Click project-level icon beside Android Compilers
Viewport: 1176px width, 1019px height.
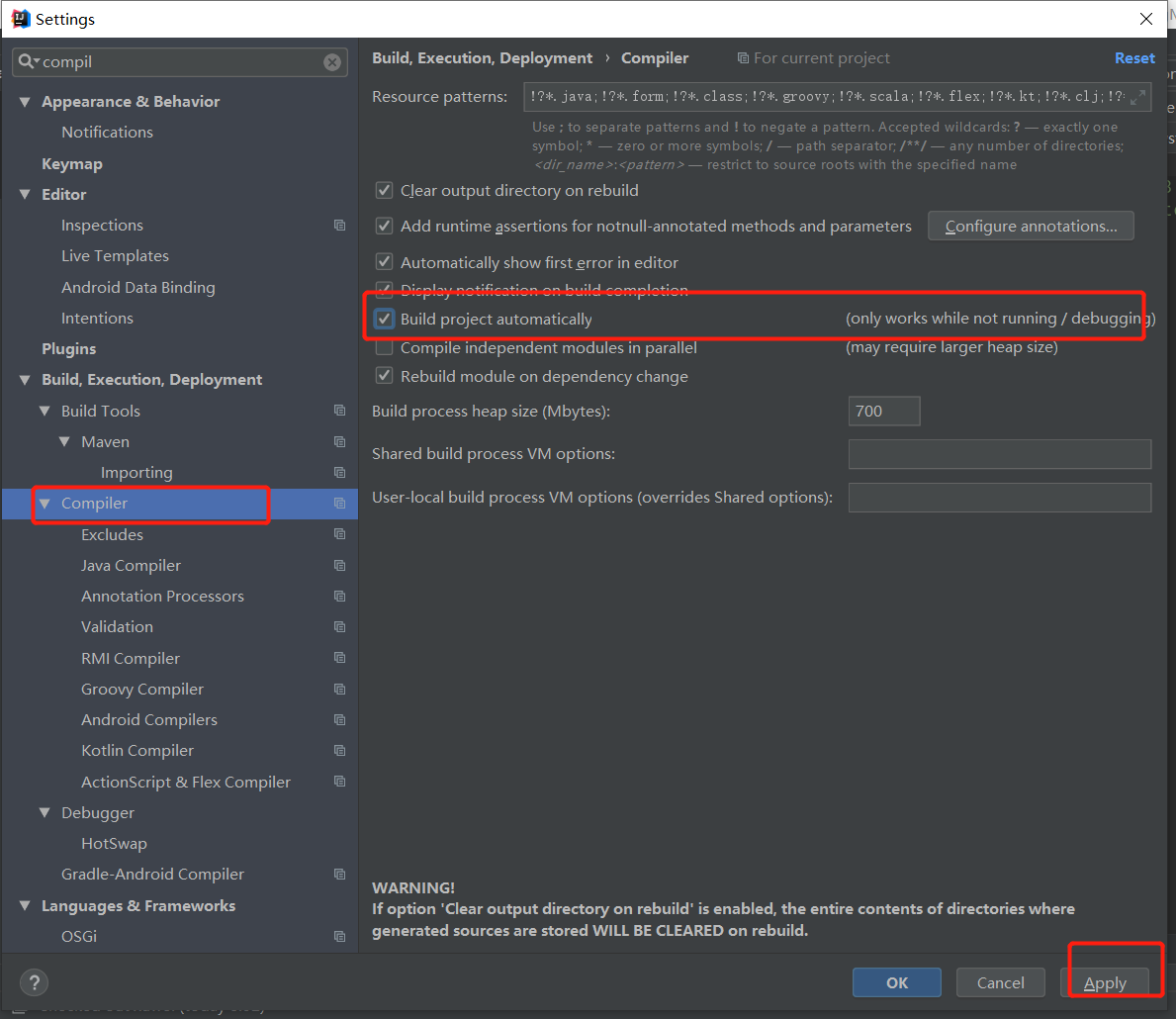(340, 719)
